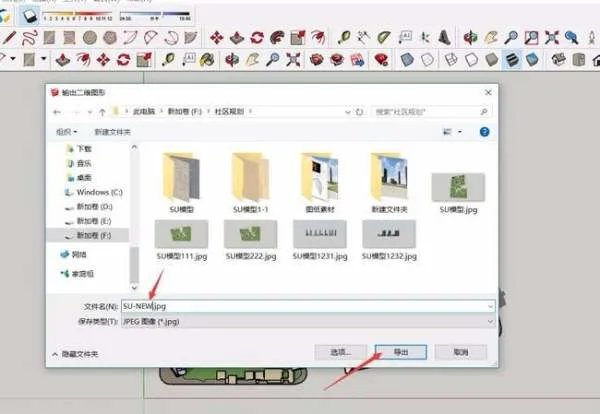Navigate back in the export dialog

click(57, 112)
